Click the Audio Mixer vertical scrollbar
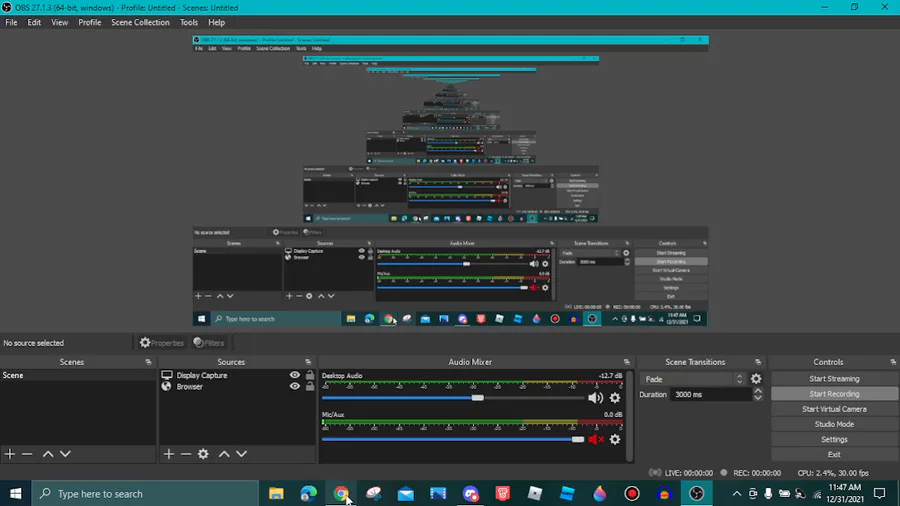 coord(630,416)
